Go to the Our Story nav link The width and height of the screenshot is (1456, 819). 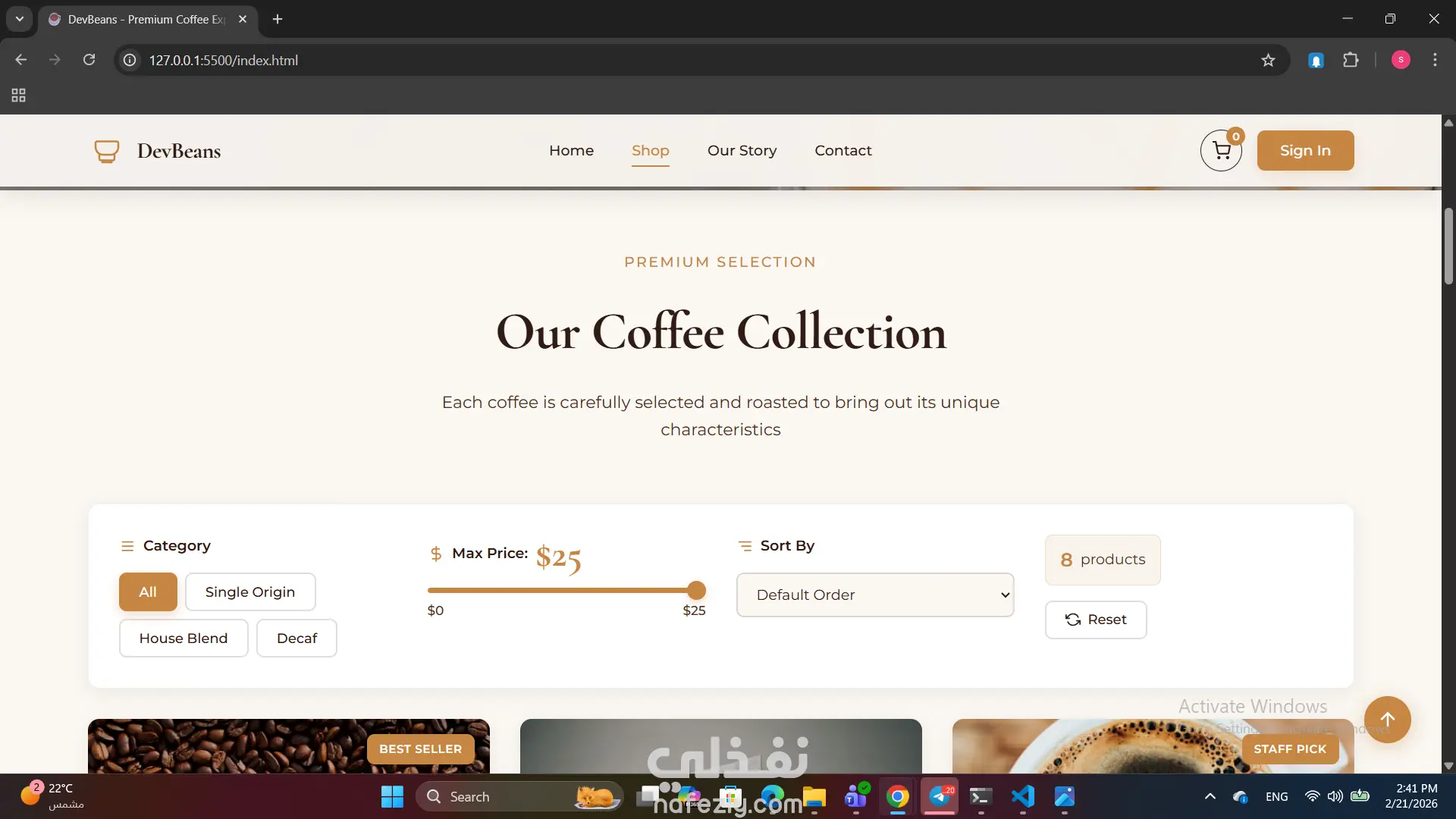coord(742,151)
